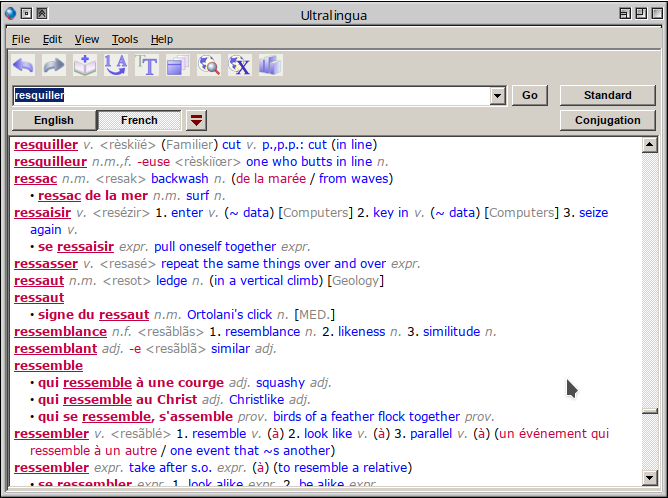
Task: Click the globe with X translation icon
Action: click(240, 66)
